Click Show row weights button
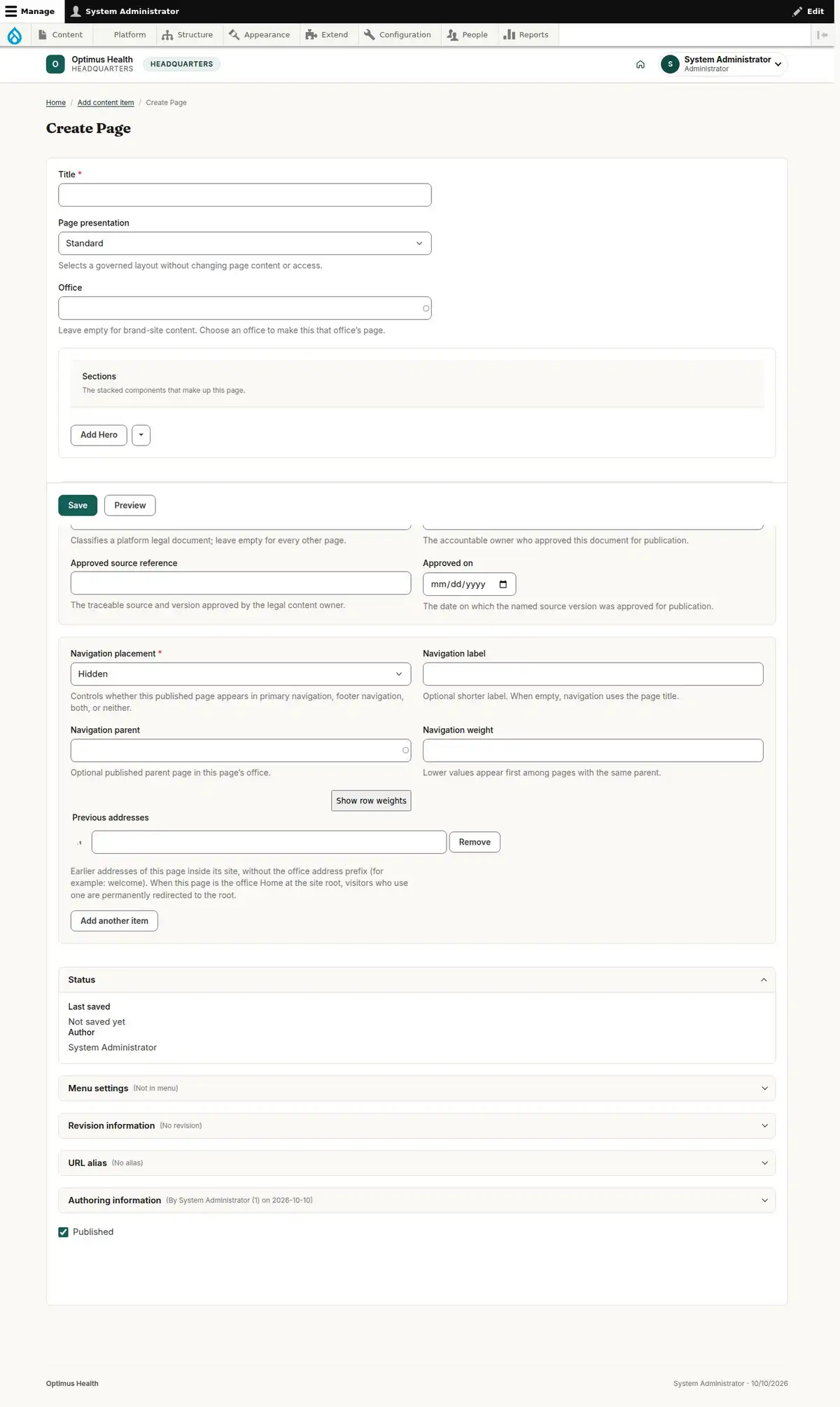 click(371, 800)
